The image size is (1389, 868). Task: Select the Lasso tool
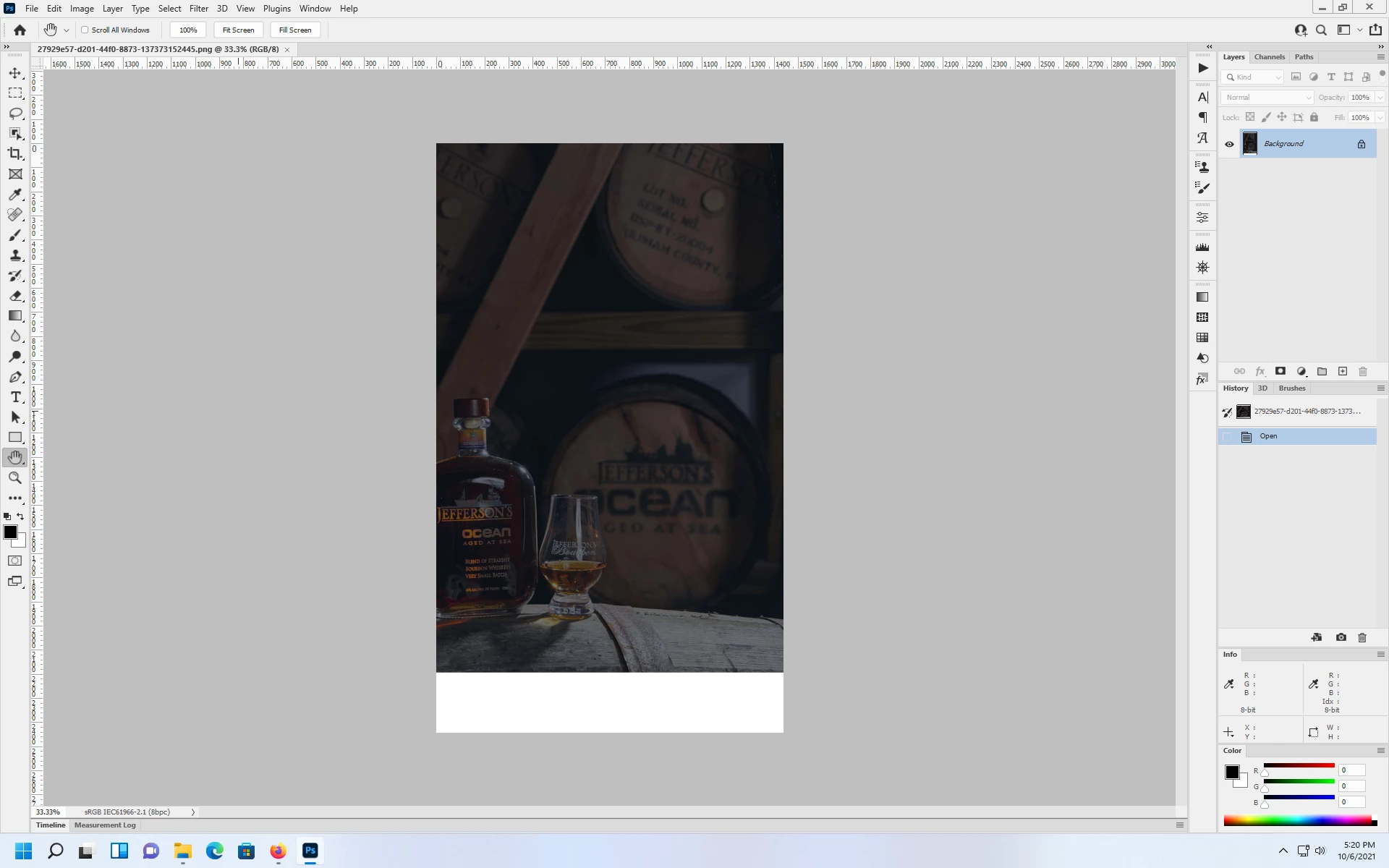click(15, 114)
